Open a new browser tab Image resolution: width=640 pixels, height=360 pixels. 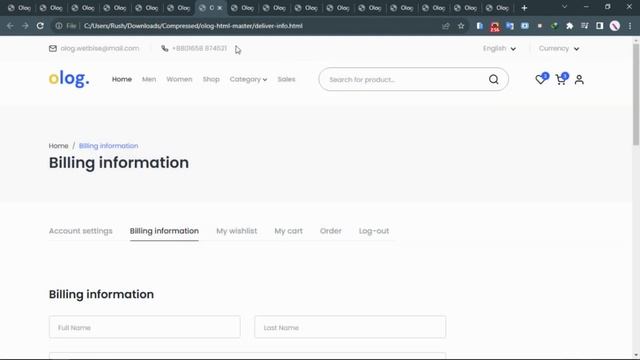click(x=524, y=8)
